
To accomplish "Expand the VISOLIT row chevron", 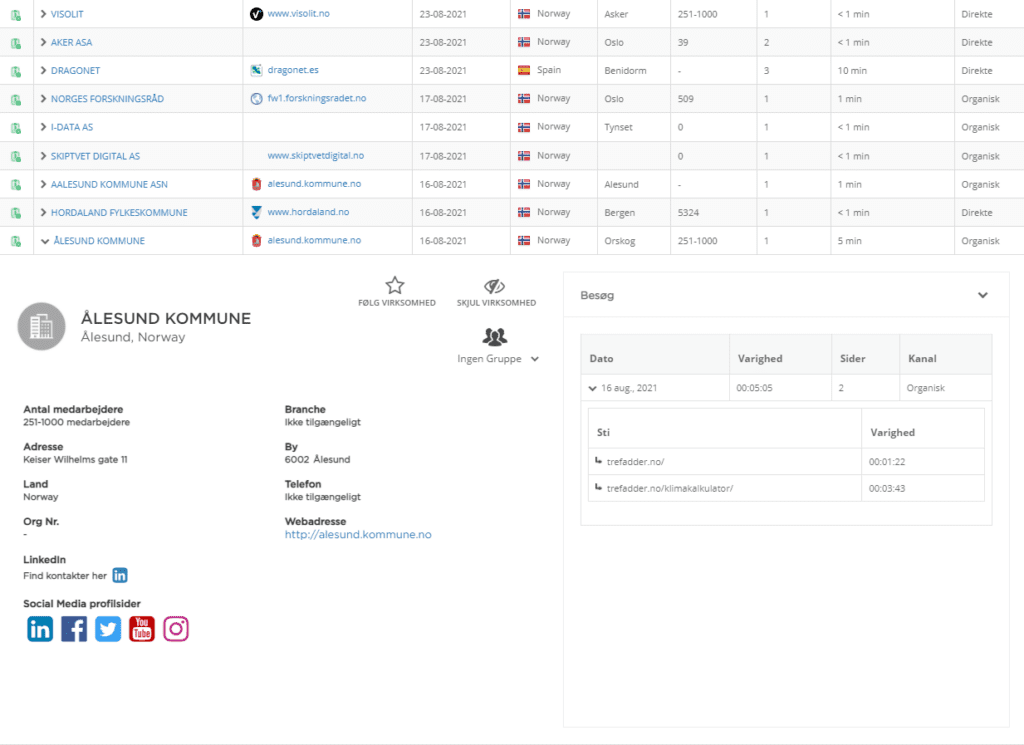I will pyautogui.click(x=43, y=14).
